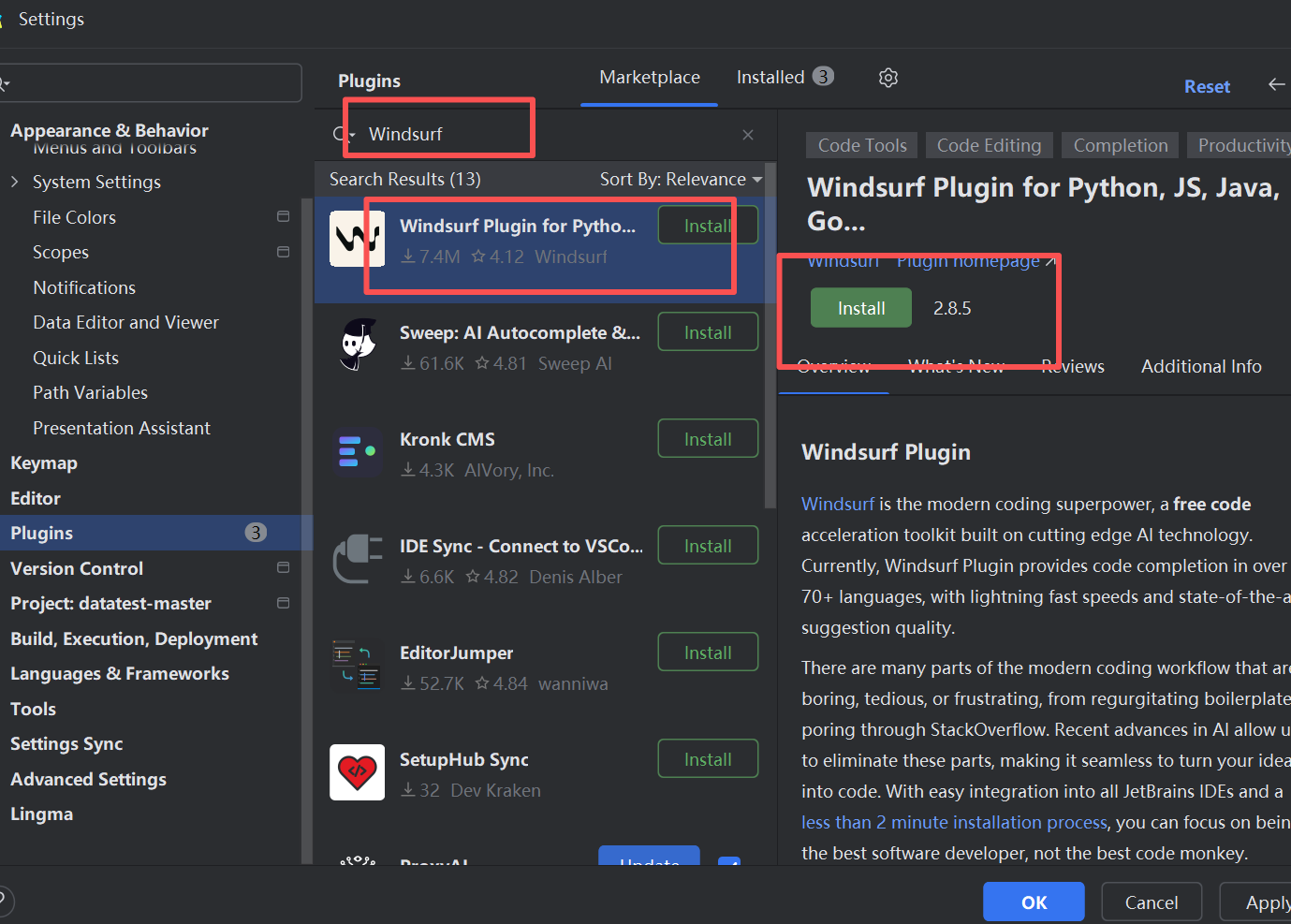1291x924 pixels.
Task: Click the project-level icon beside Project: datatest-master
Action: 283,603
